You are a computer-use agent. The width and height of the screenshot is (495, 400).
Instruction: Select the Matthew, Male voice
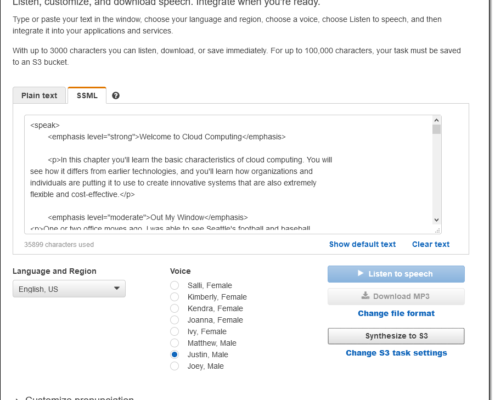174,343
